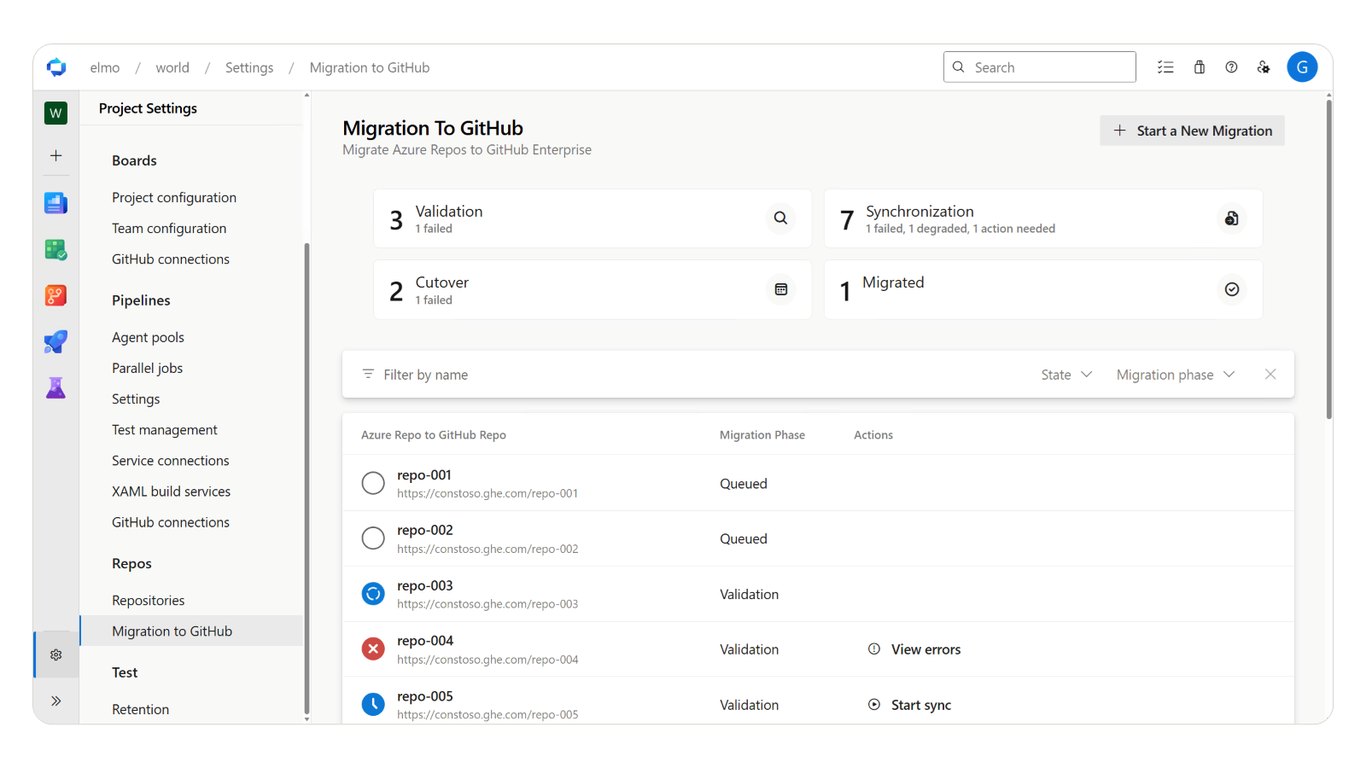Open Pipelines rocket icon in rail
Image resolution: width=1366 pixels, height=768 pixels.
tap(56, 342)
